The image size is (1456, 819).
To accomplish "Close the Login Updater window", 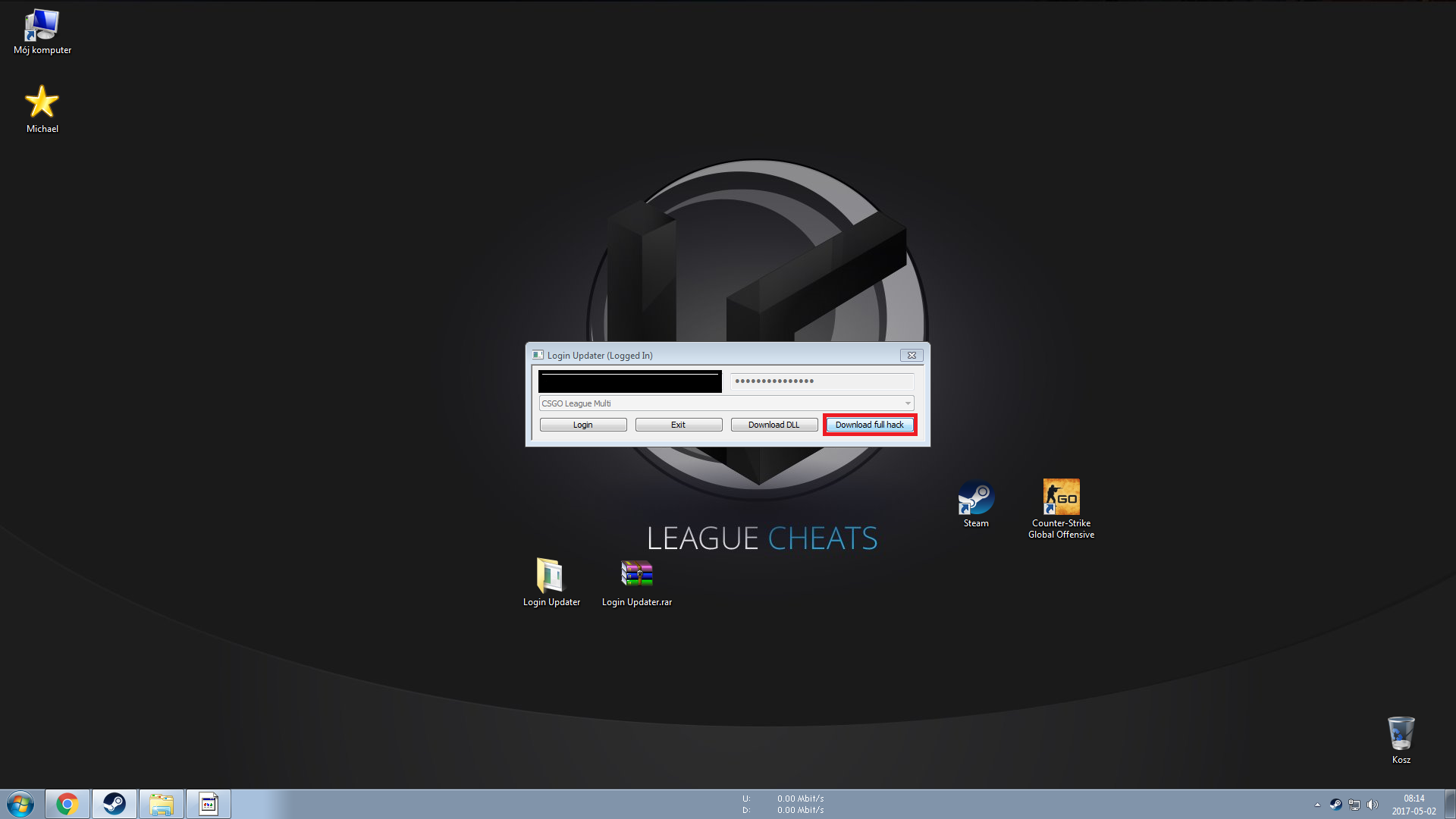I will click(912, 355).
